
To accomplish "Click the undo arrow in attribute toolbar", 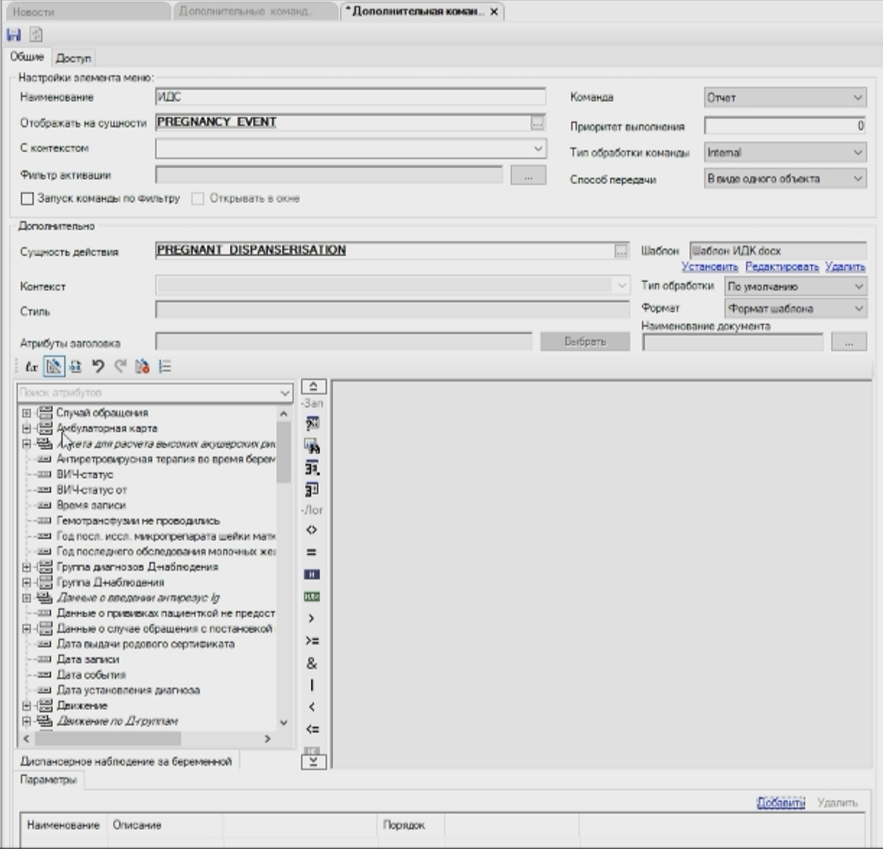I will (98, 367).
